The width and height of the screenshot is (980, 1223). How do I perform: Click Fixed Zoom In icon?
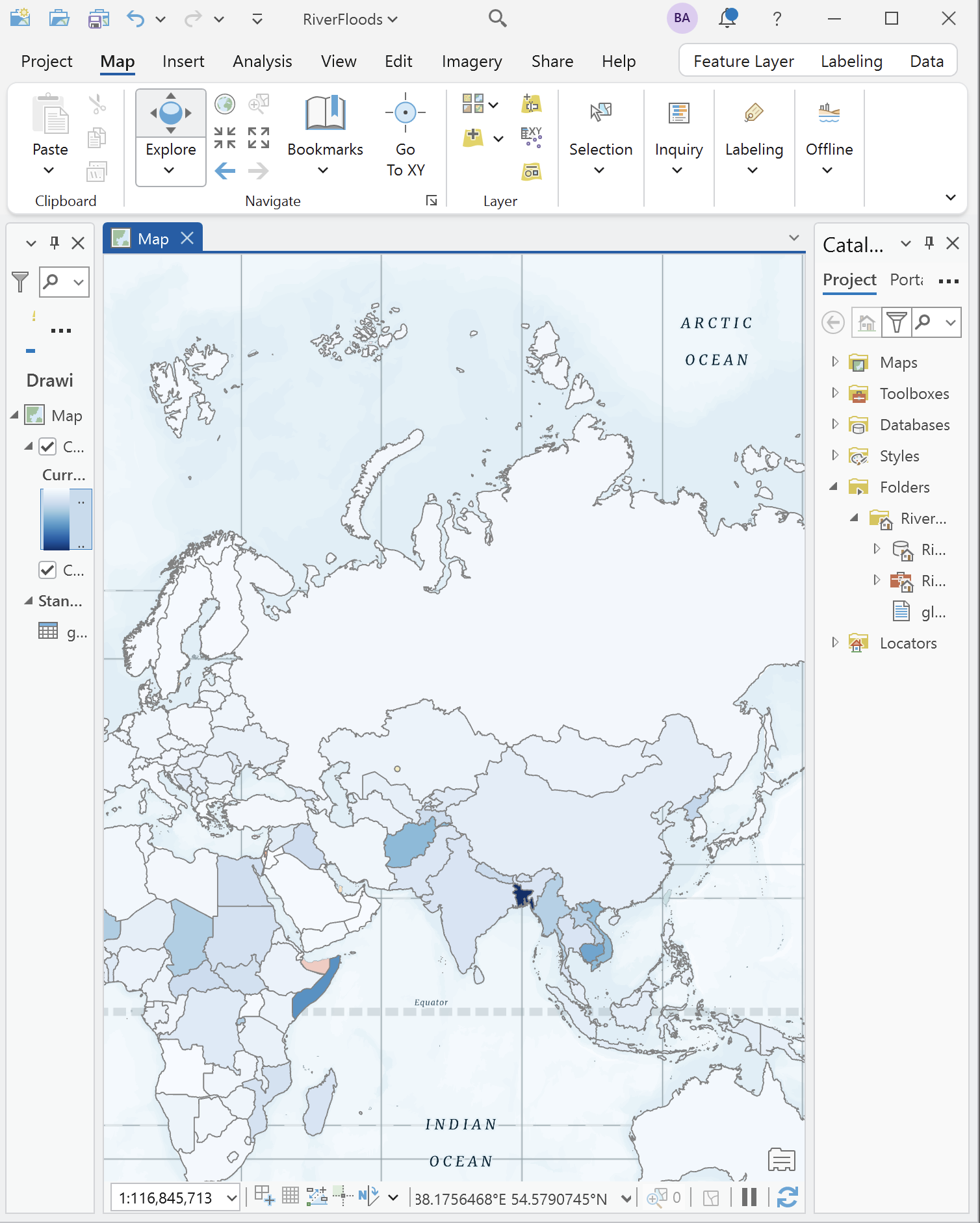[x=225, y=138]
